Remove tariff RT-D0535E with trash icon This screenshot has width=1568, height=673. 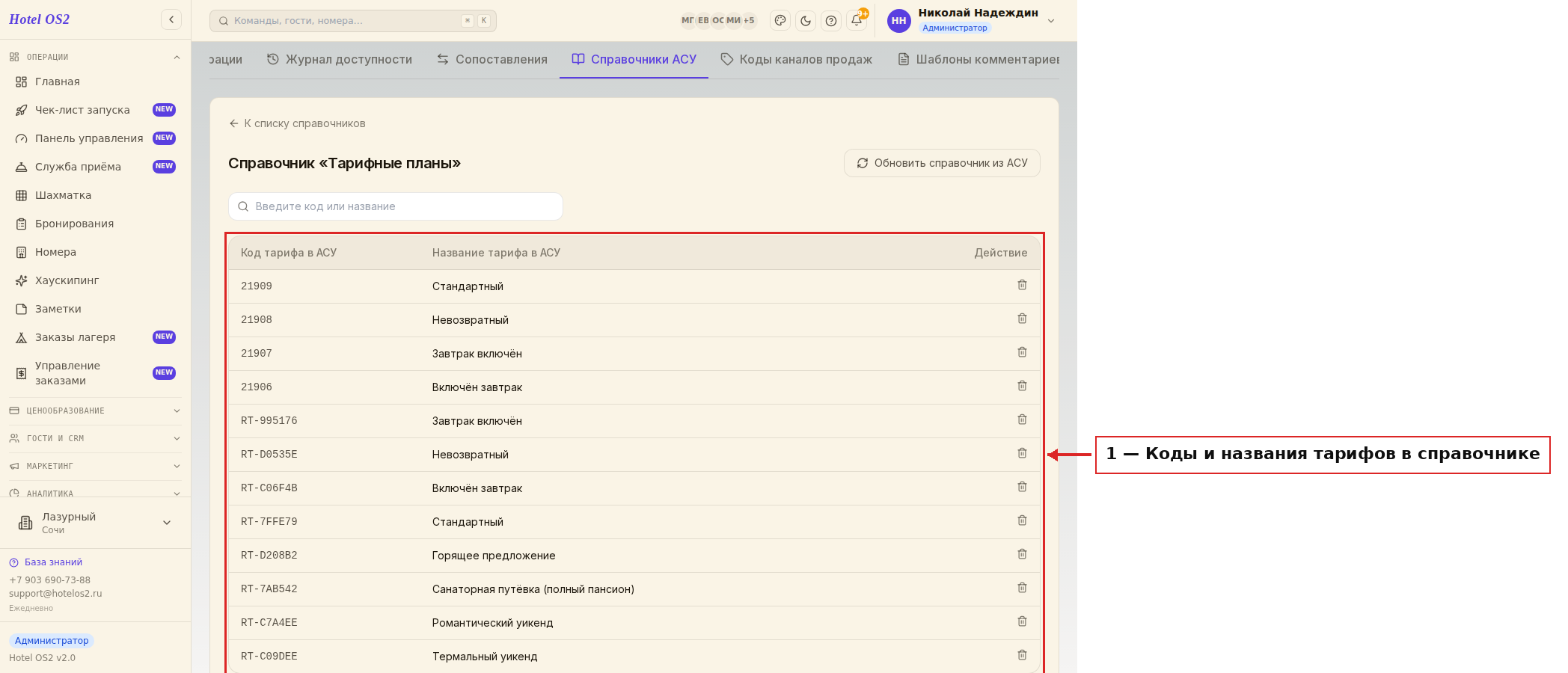pyautogui.click(x=1022, y=453)
